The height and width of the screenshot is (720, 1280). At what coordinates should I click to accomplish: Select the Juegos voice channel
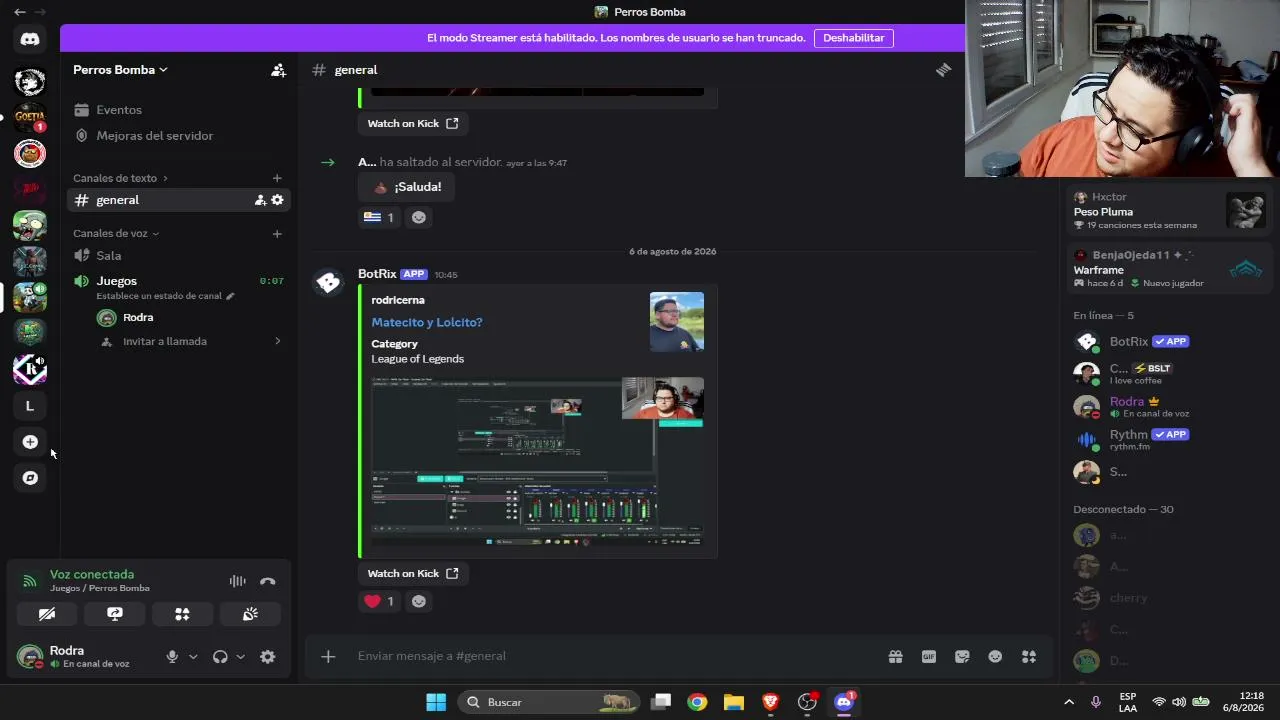click(x=178, y=286)
